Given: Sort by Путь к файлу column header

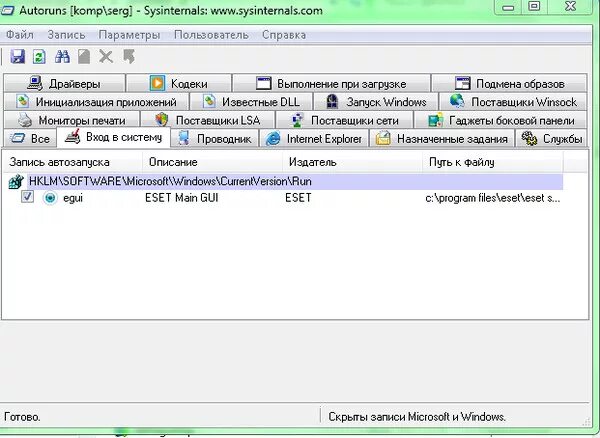Looking at the screenshot, I should pos(492,162).
